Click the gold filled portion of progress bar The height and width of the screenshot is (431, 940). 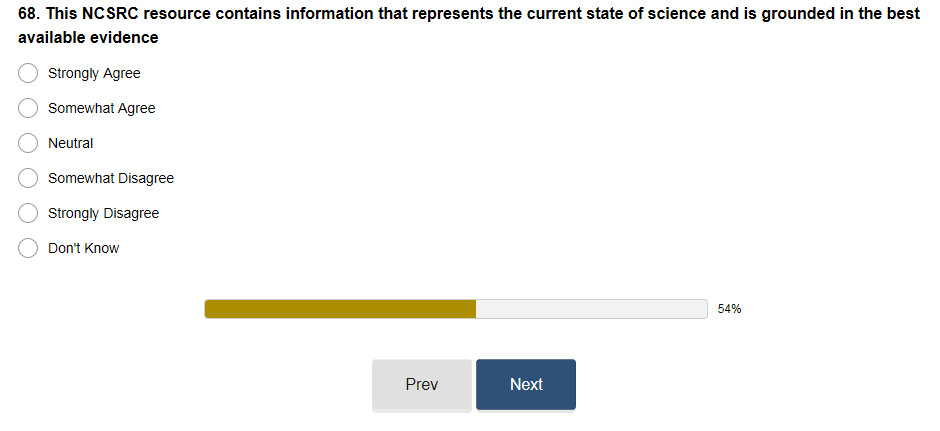[x=340, y=309]
